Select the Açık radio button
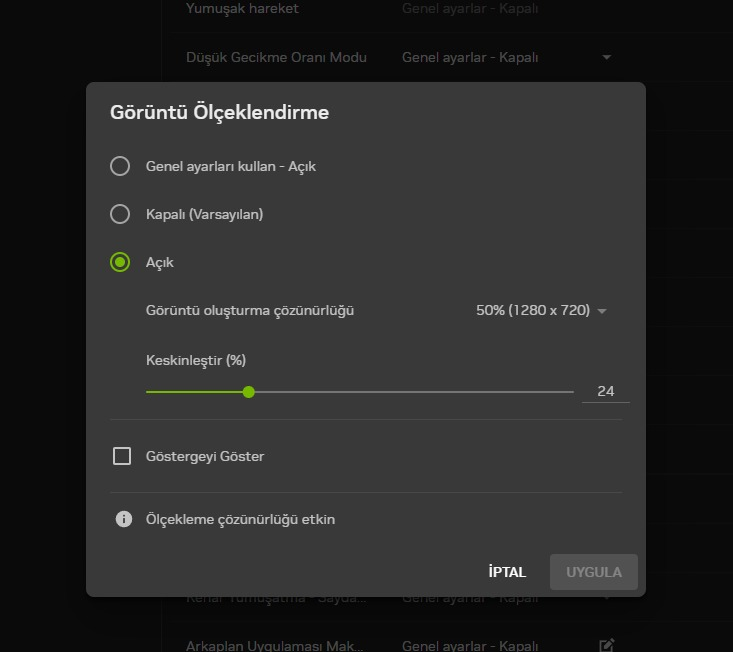 (120, 262)
